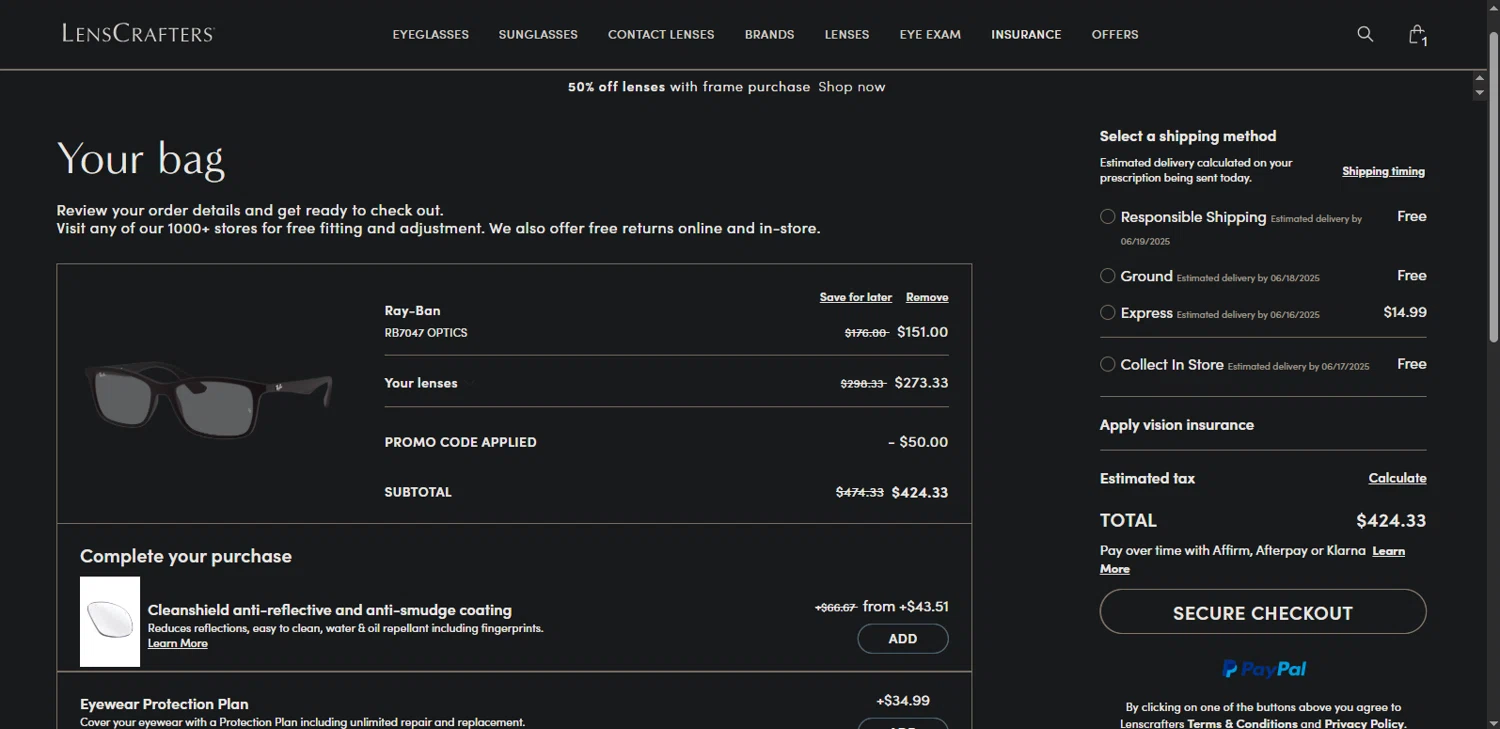The width and height of the screenshot is (1500, 729).
Task: Choose Express shipping radio option
Action: pos(1107,313)
